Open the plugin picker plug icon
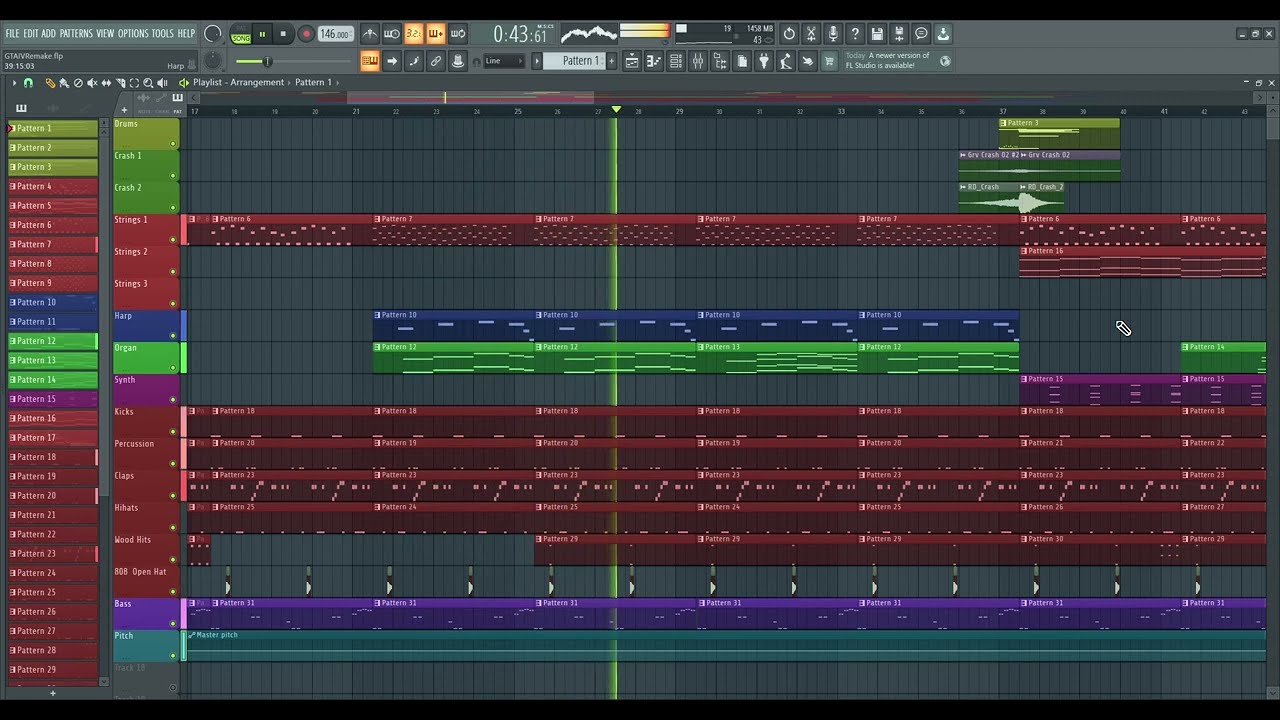The height and width of the screenshot is (720, 1280). pyautogui.click(x=764, y=61)
